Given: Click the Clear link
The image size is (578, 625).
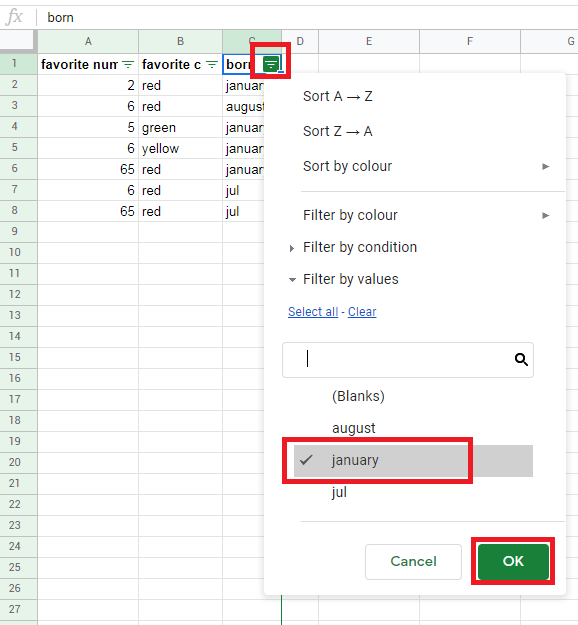Looking at the screenshot, I should 362,312.
